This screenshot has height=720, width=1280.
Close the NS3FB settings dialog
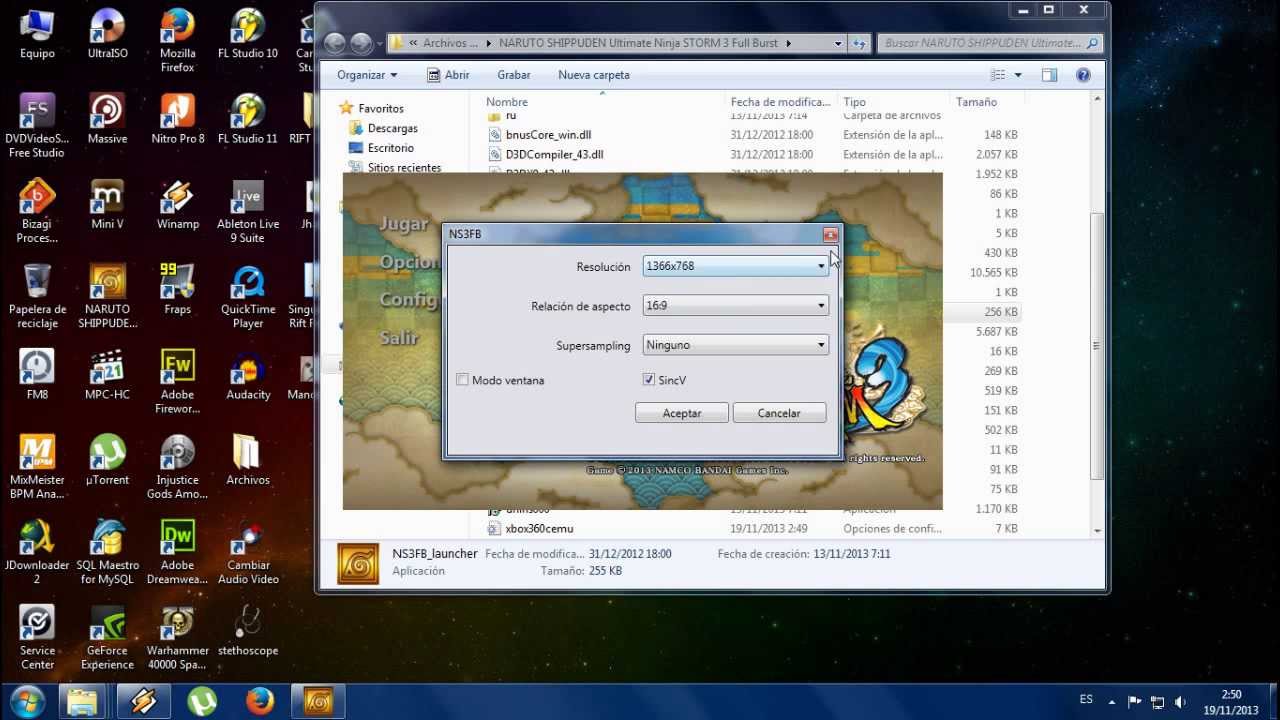pos(830,235)
